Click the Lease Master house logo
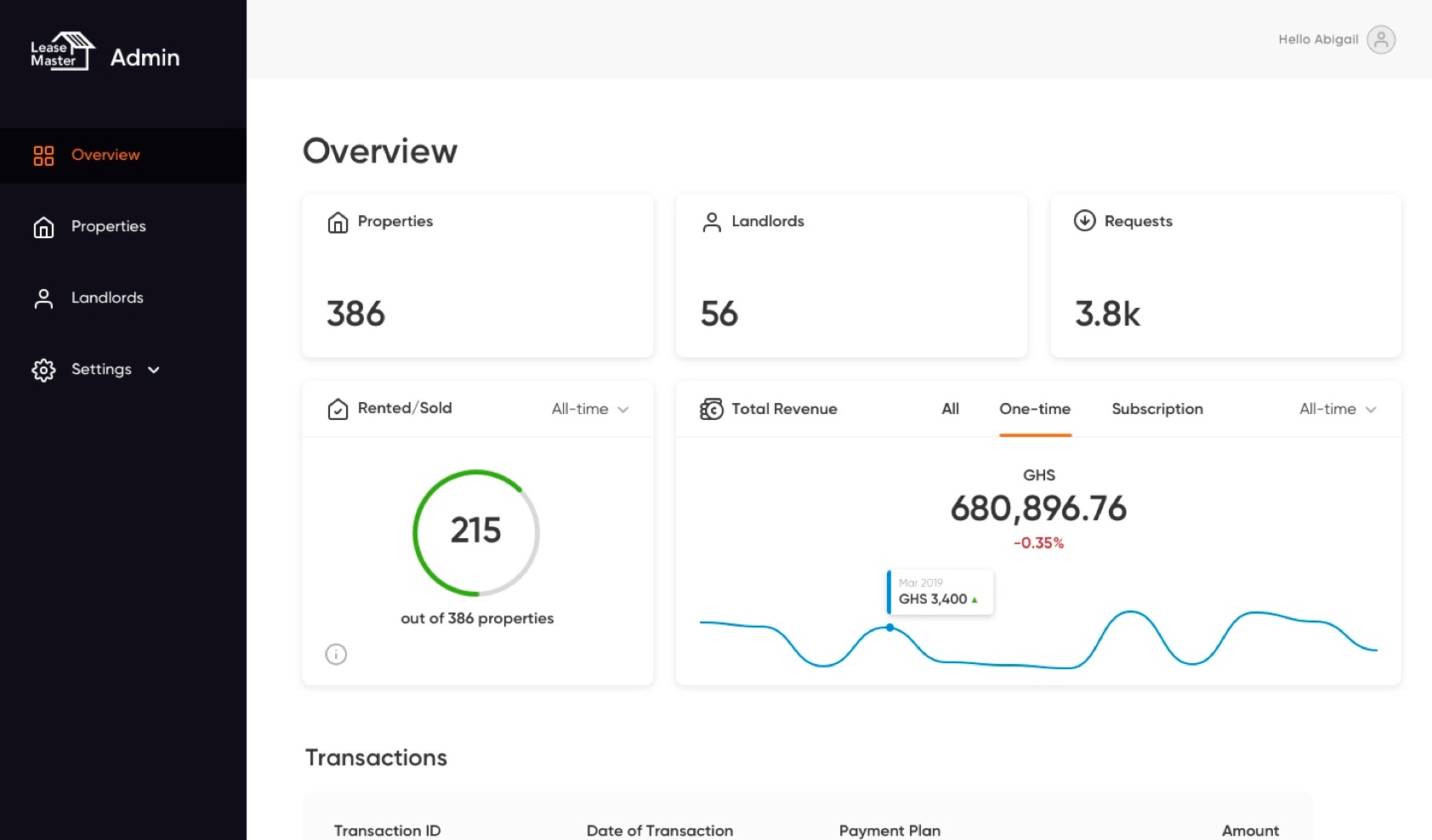1432x840 pixels. pos(63,51)
